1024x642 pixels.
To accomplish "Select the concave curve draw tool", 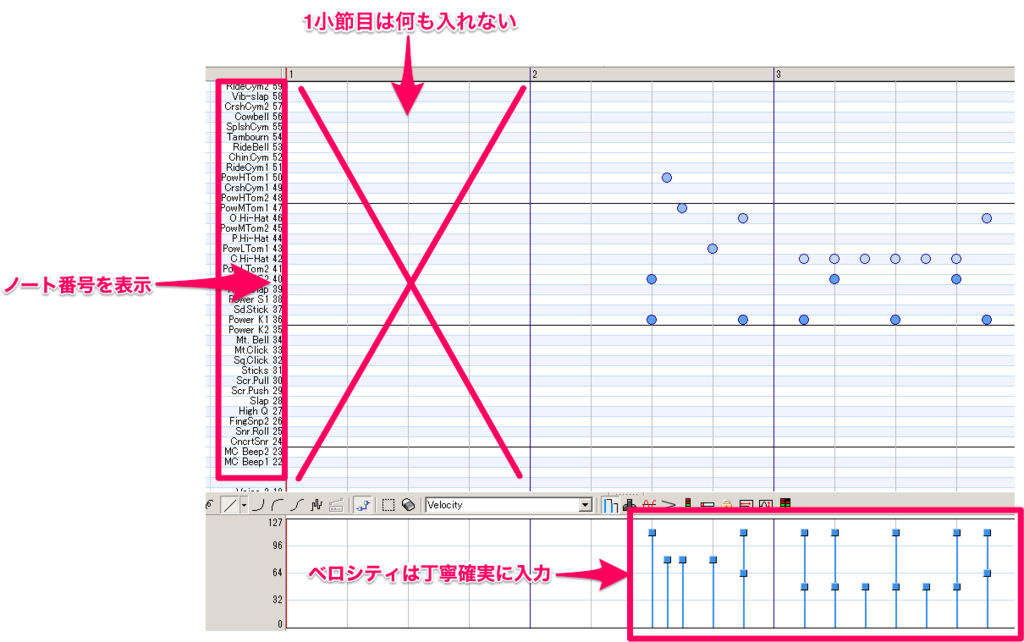I will [x=259, y=505].
